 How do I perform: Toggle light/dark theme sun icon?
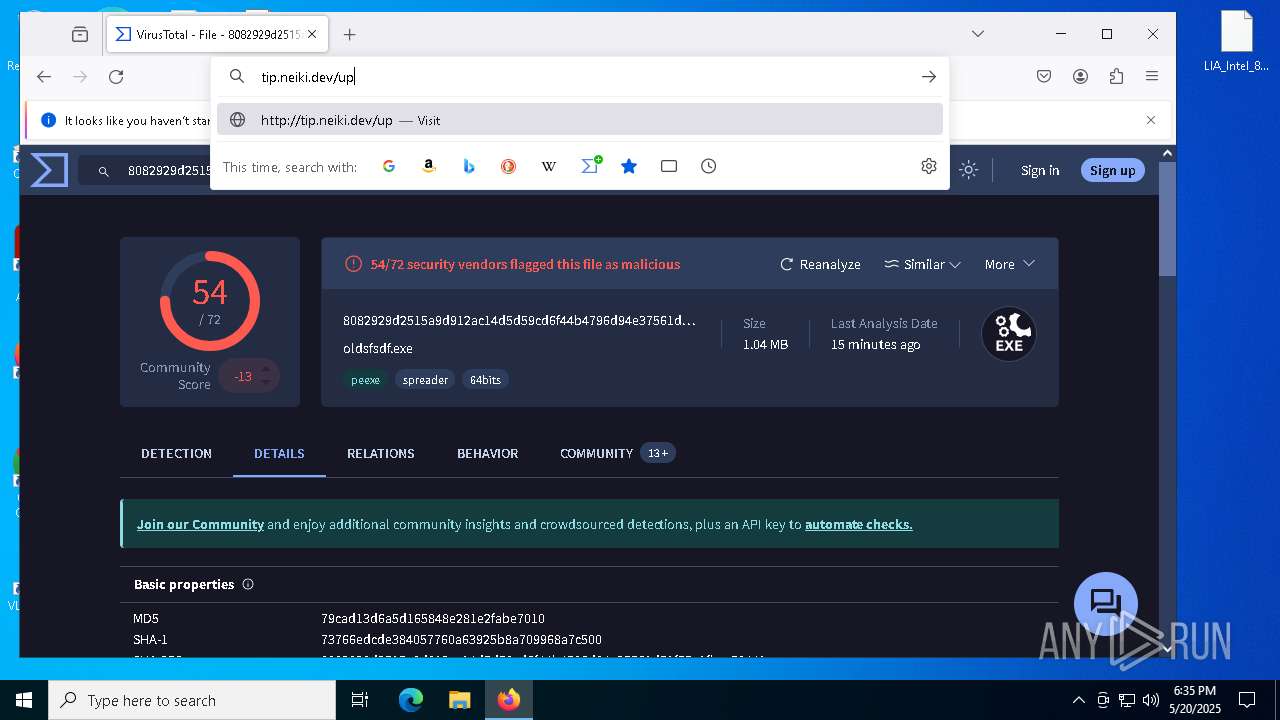click(968, 170)
